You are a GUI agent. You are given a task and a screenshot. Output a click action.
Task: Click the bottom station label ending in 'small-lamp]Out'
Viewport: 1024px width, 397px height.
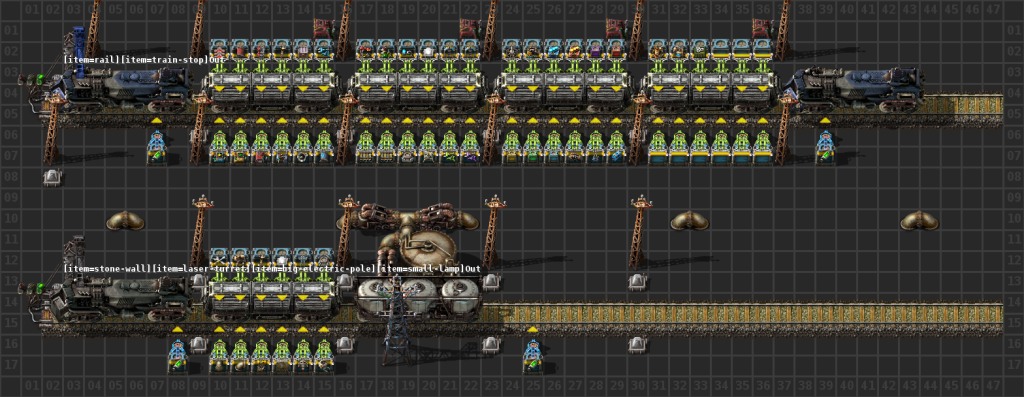[x=271, y=268]
